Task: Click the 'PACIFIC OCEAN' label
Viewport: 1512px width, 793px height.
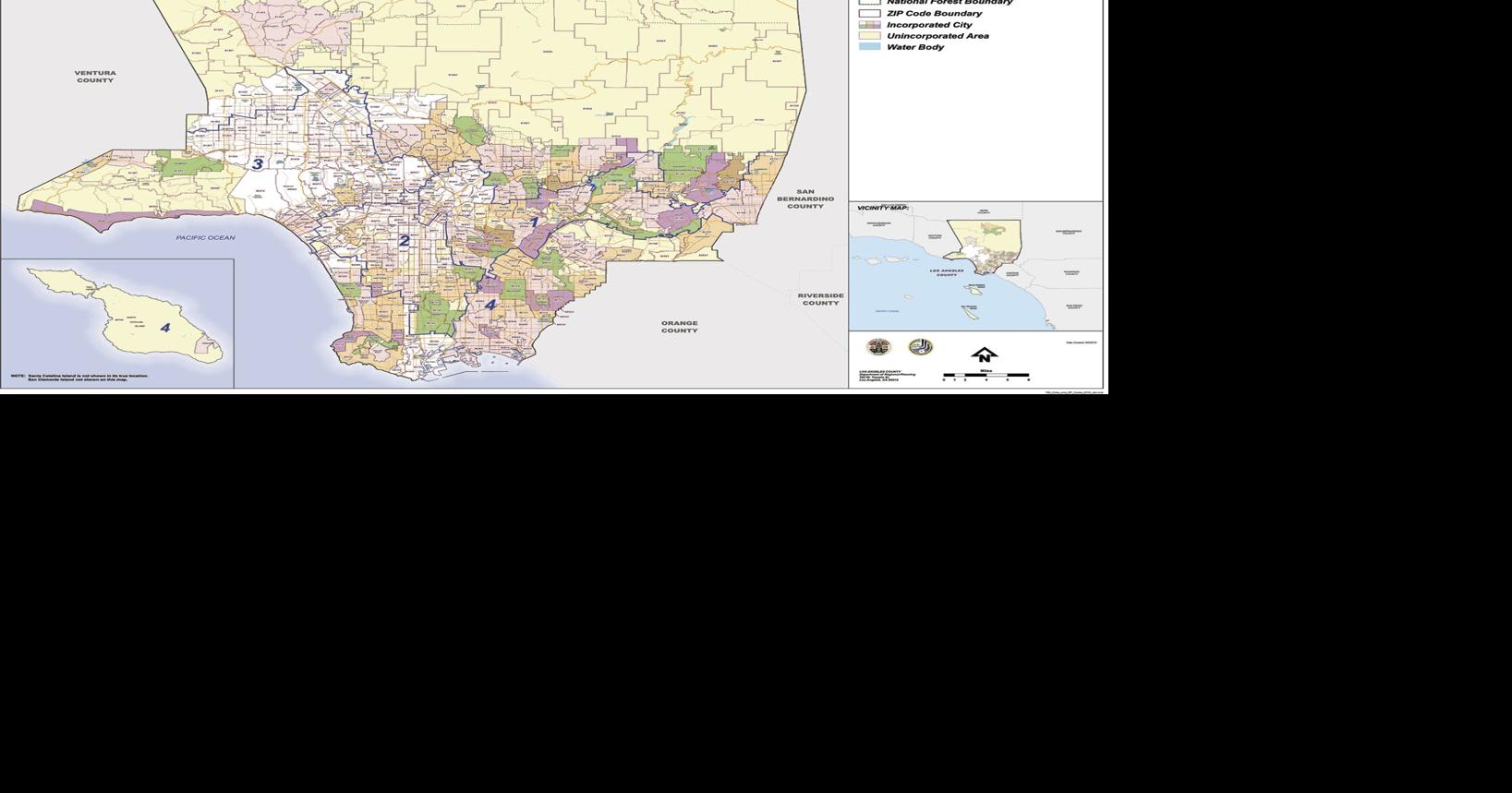Action: (205, 238)
